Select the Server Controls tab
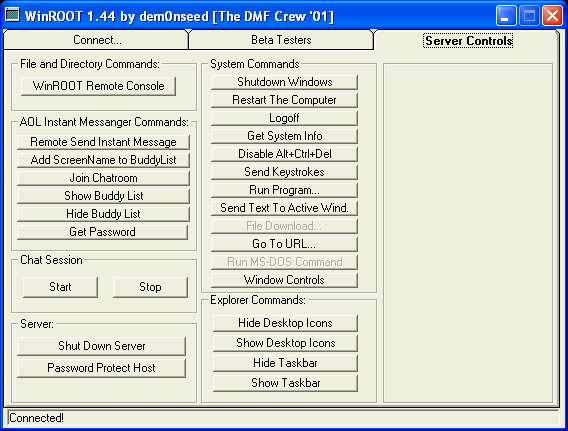This screenshot has height=431, width=568. click(x=468, y=41)
